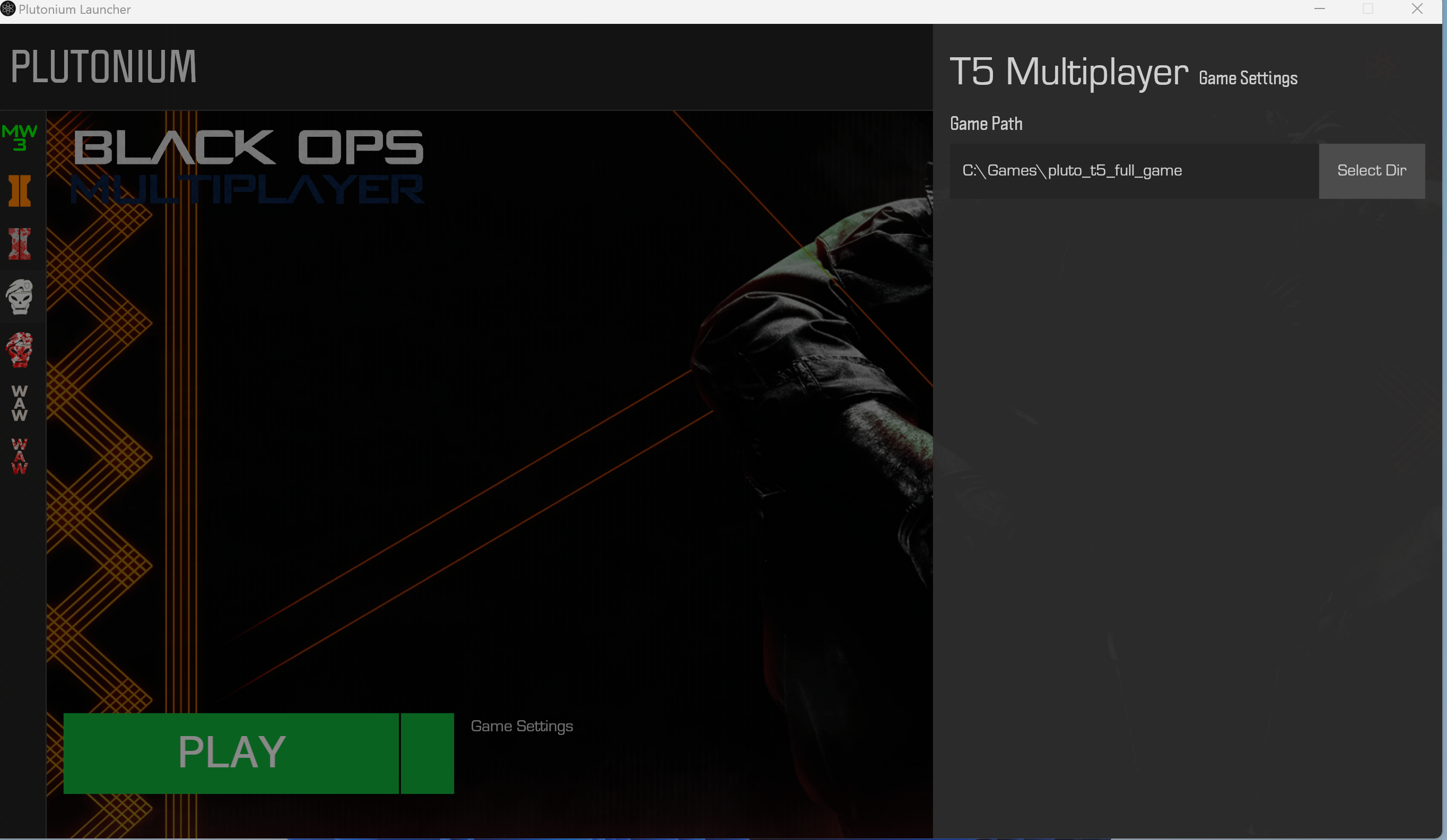The height and width of the screenshot is (840, 1447).
Task: Select the red Black Ops II zombies icon
Action: tap(20, 244)
